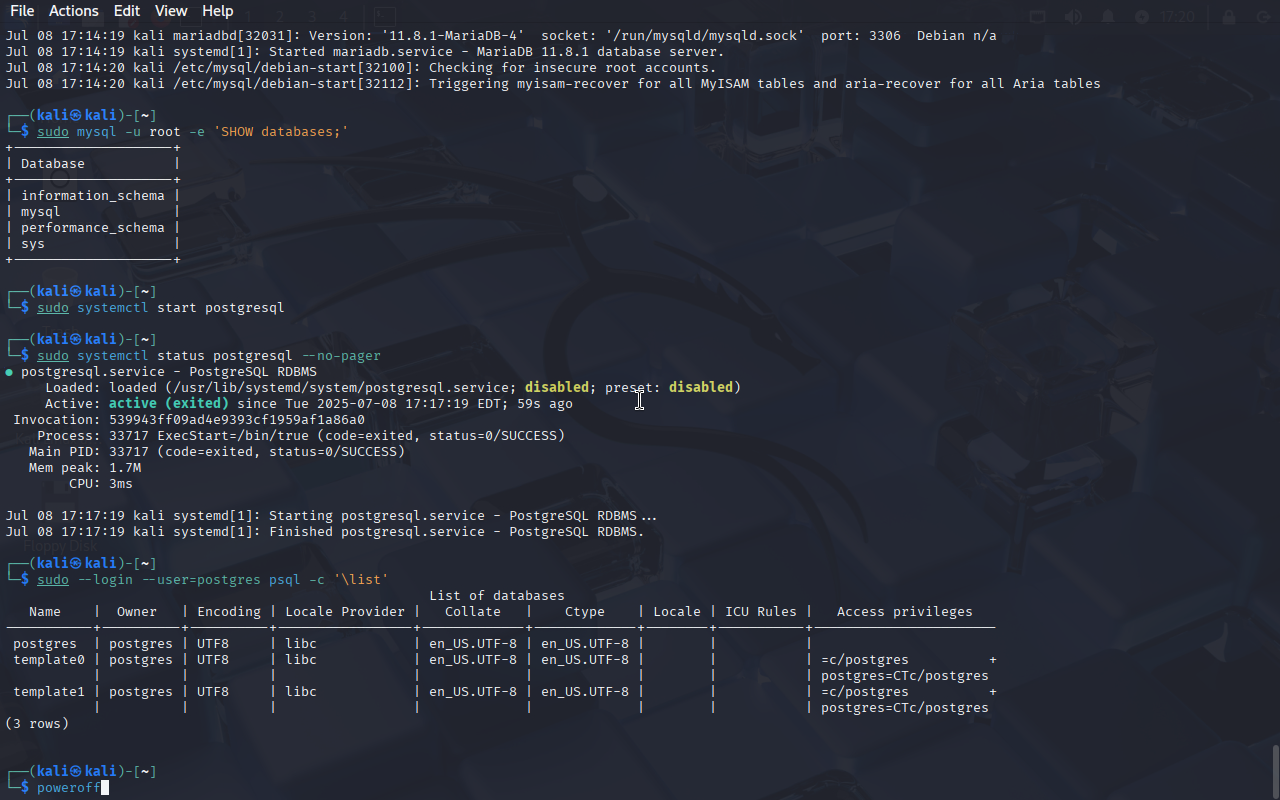
Task: Click the '(3 rows)' result count
Action: (37, 724)
